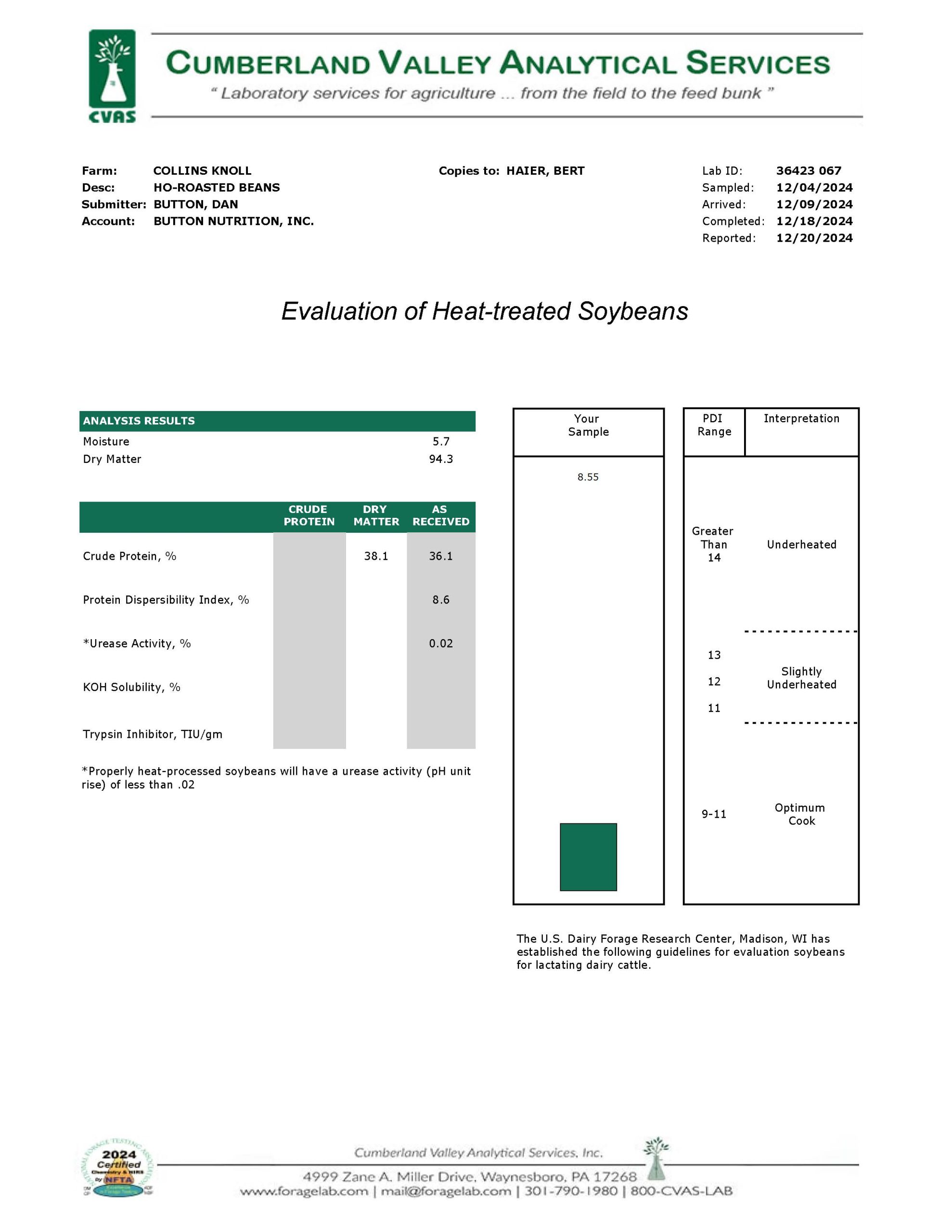Click the Crude Protein, % row label
Image resolution: width=952 pixels, height=1232 pixels.
129,556
